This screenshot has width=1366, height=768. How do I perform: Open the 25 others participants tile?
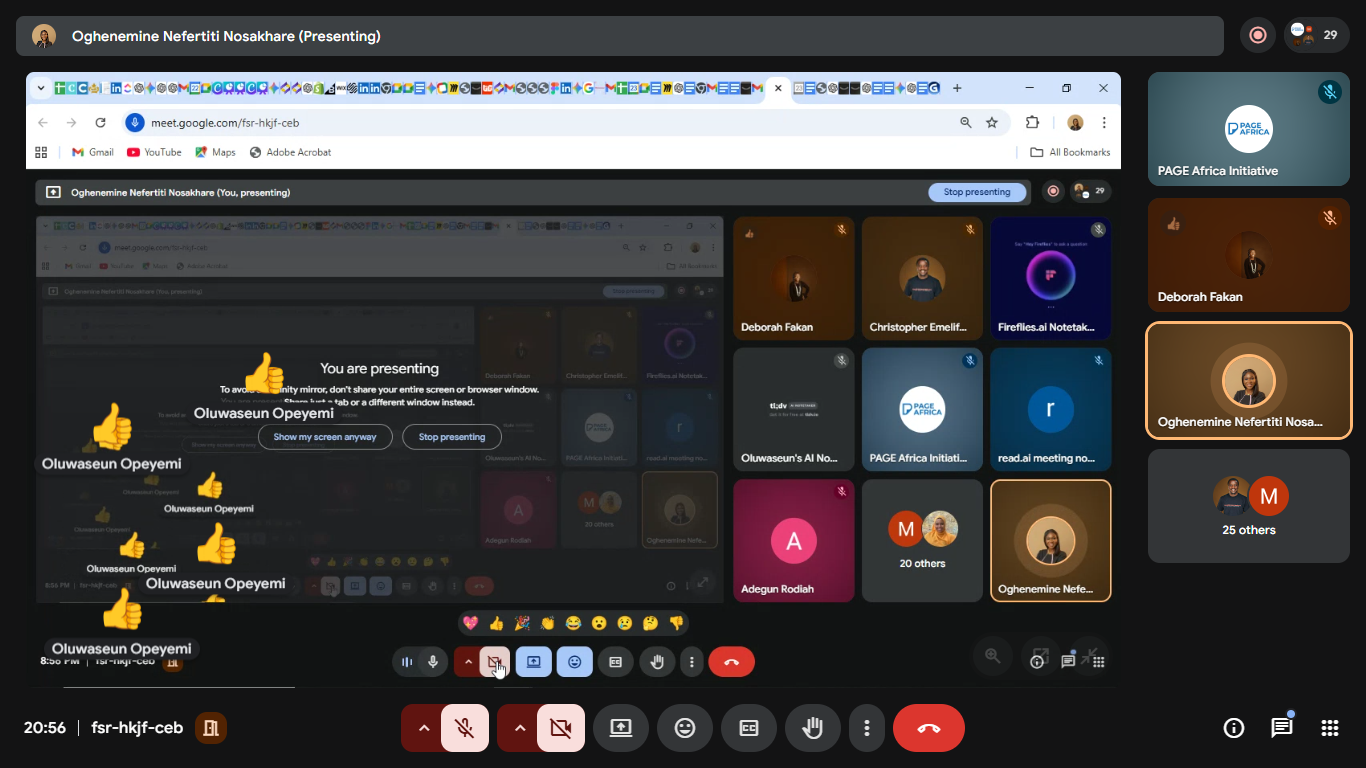(1249, 506)
